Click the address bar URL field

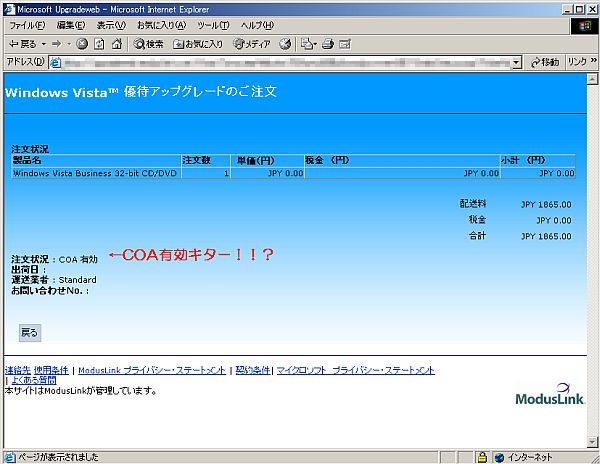pos(287,62)
